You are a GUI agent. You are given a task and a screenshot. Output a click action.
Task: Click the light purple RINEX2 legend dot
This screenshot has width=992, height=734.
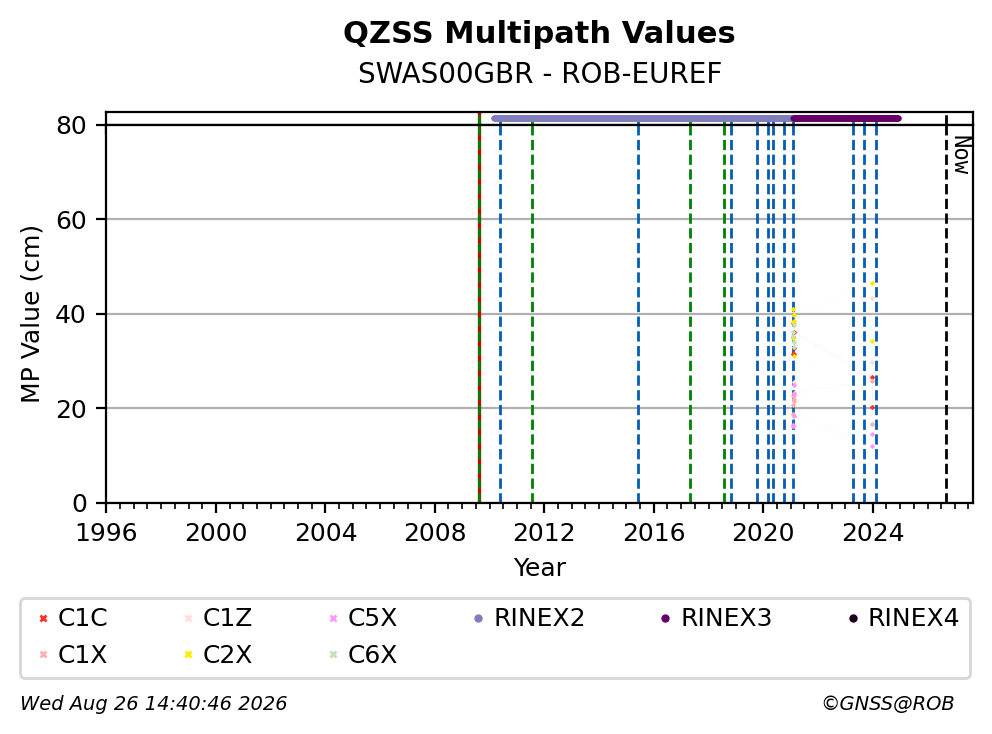478,618
